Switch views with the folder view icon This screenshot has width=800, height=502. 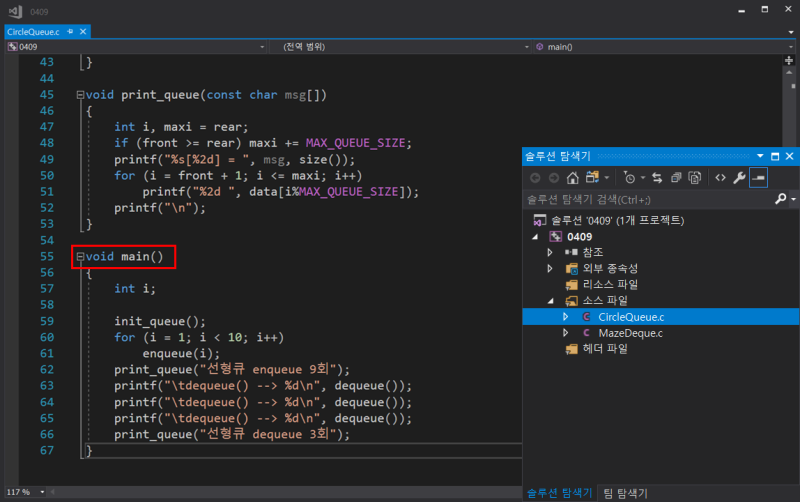[592, 178]
